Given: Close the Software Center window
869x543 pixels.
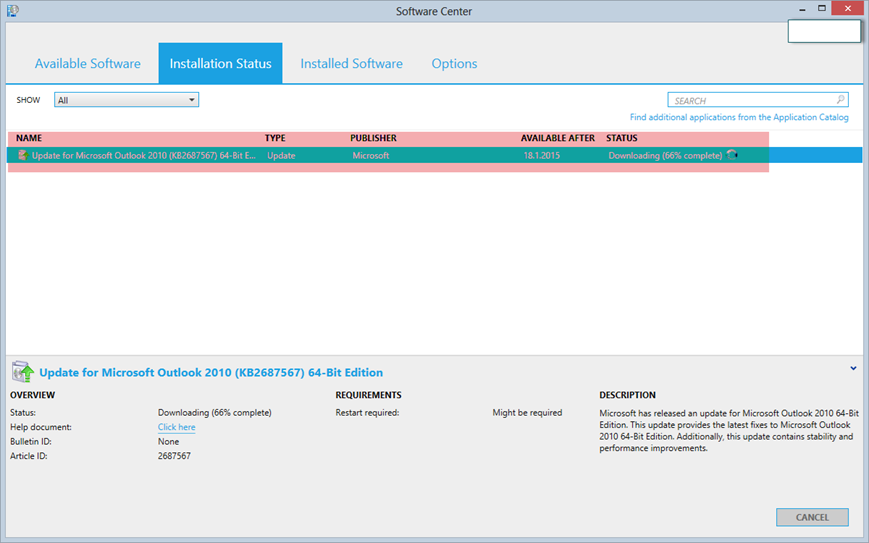Looking at the screenshot, I should (848, 8).
